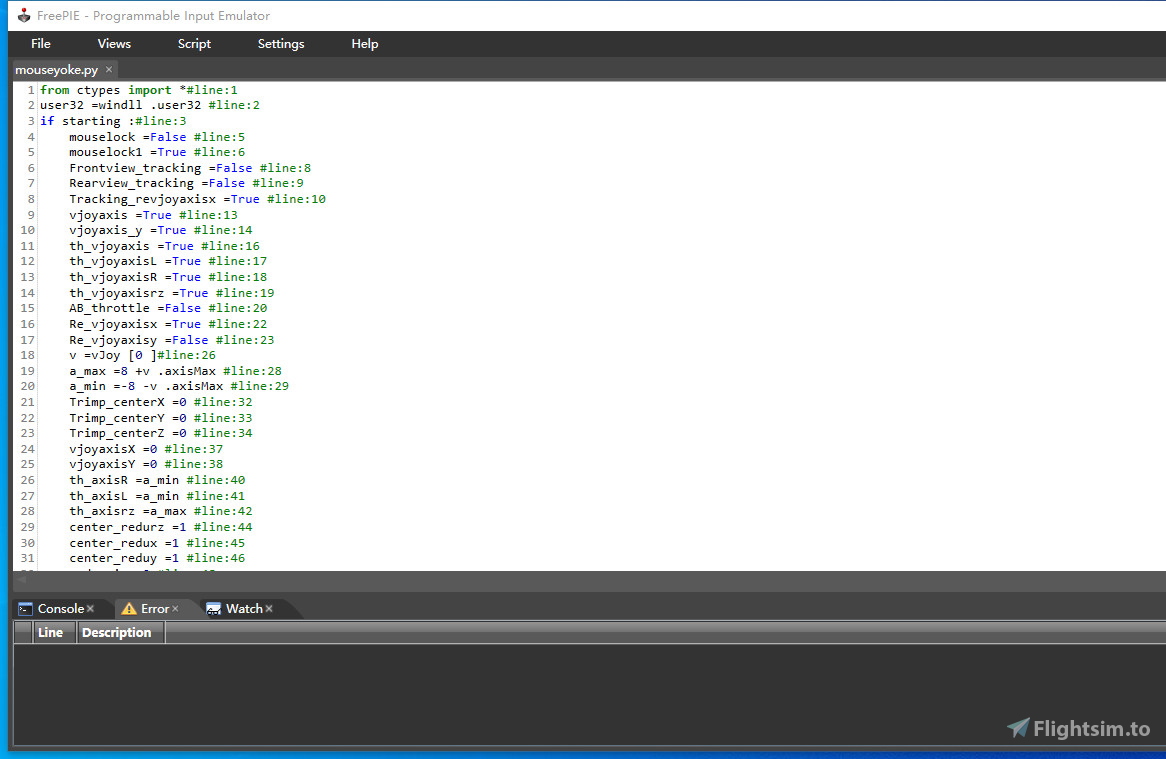Click the Line column header
Screen dimensions: 1166x759
pyautogui.click(x=51, y=632)
